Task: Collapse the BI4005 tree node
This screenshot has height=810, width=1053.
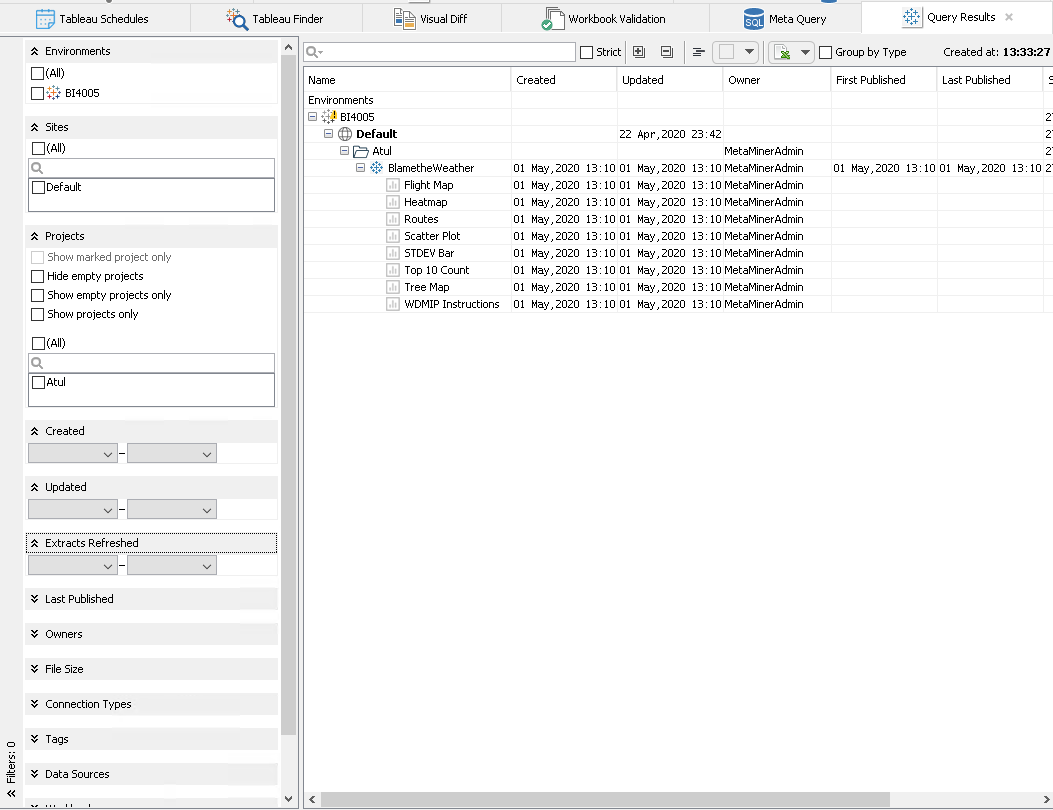Action: pyautogui.click(x=312, y=117)
